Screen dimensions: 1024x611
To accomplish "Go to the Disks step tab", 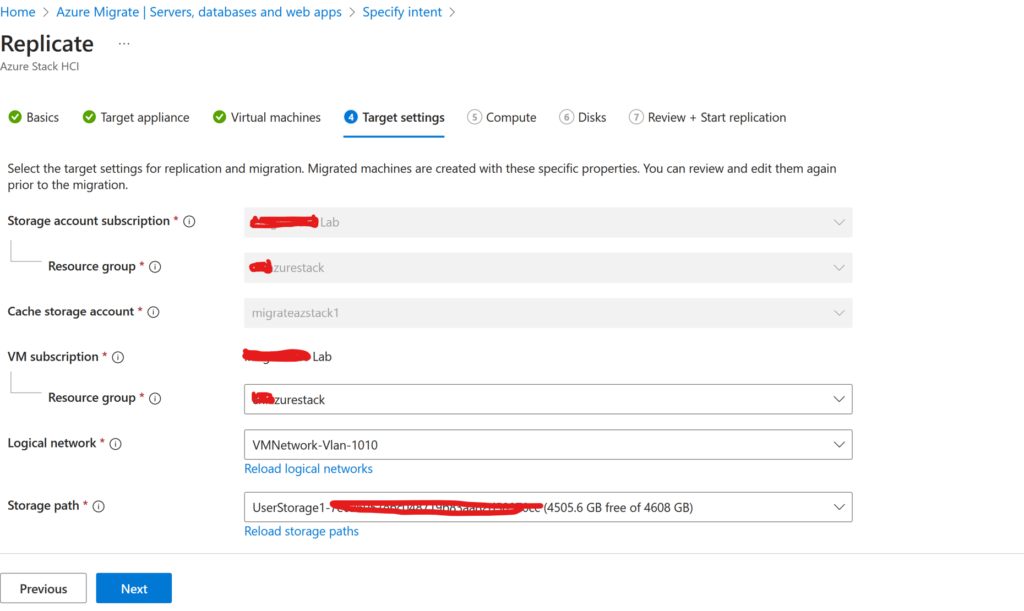I will [591, 117].
